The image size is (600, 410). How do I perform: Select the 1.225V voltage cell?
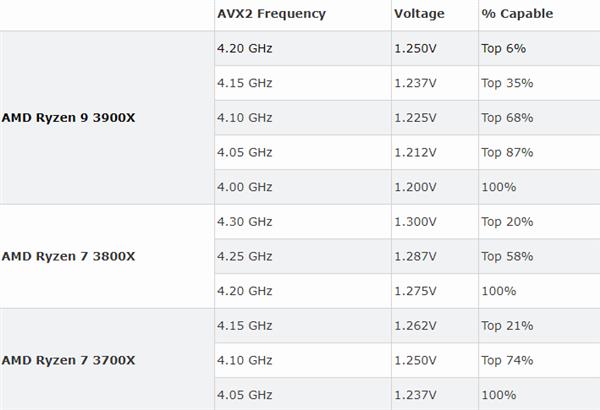point(415,118)
